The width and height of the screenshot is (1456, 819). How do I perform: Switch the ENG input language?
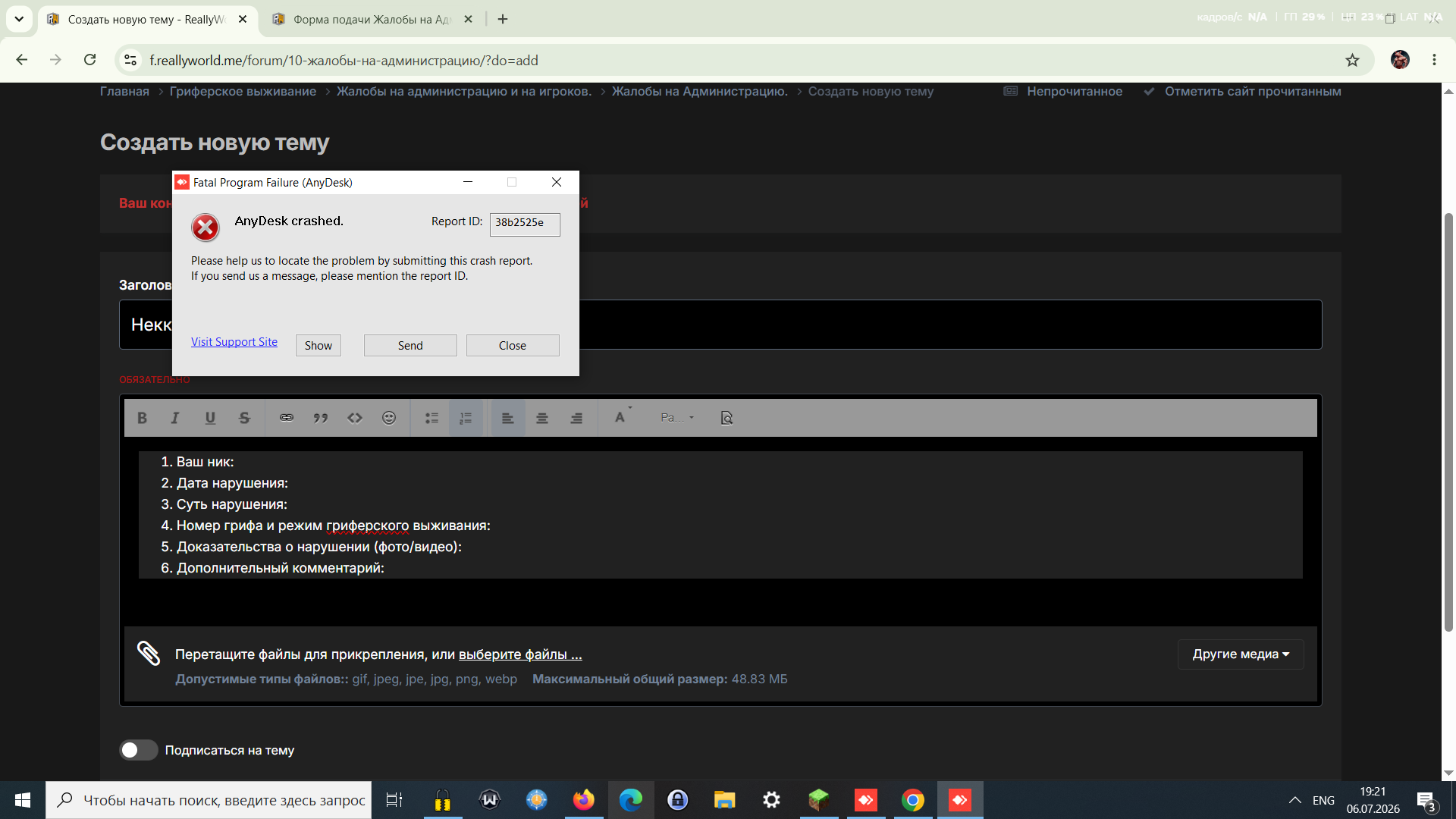[x=1324, y=800]
